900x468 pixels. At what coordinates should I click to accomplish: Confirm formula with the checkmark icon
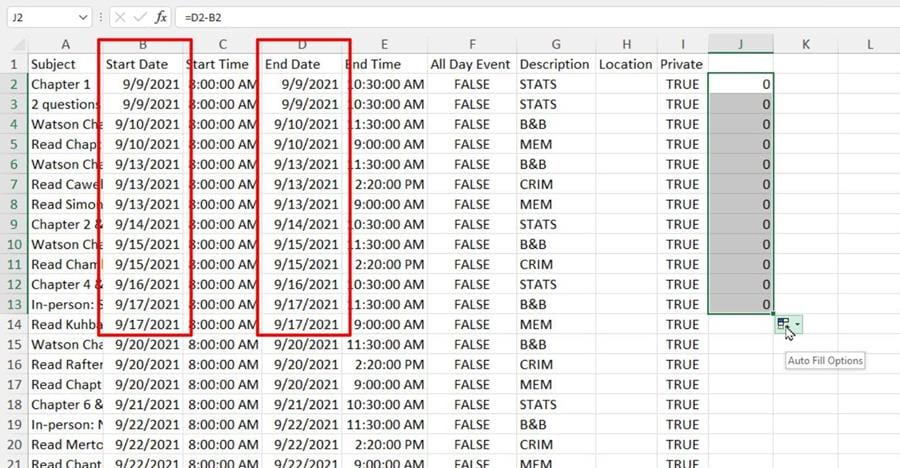coord(140,17)
